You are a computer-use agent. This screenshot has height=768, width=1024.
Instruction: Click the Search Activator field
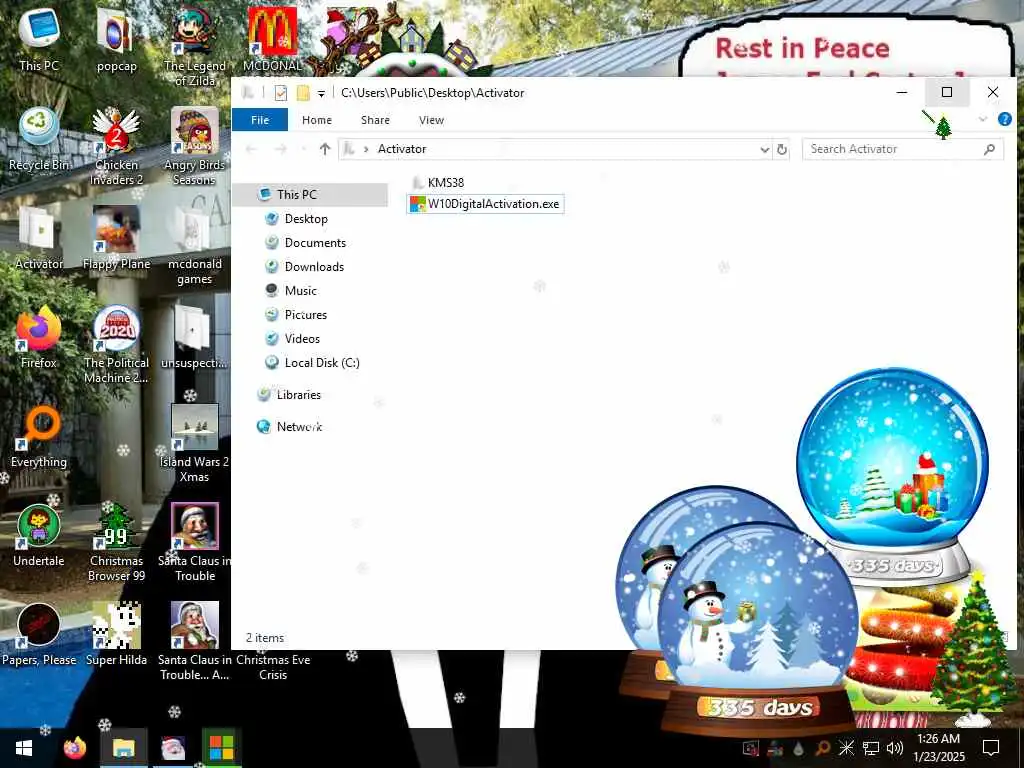[x=903, y=149]
